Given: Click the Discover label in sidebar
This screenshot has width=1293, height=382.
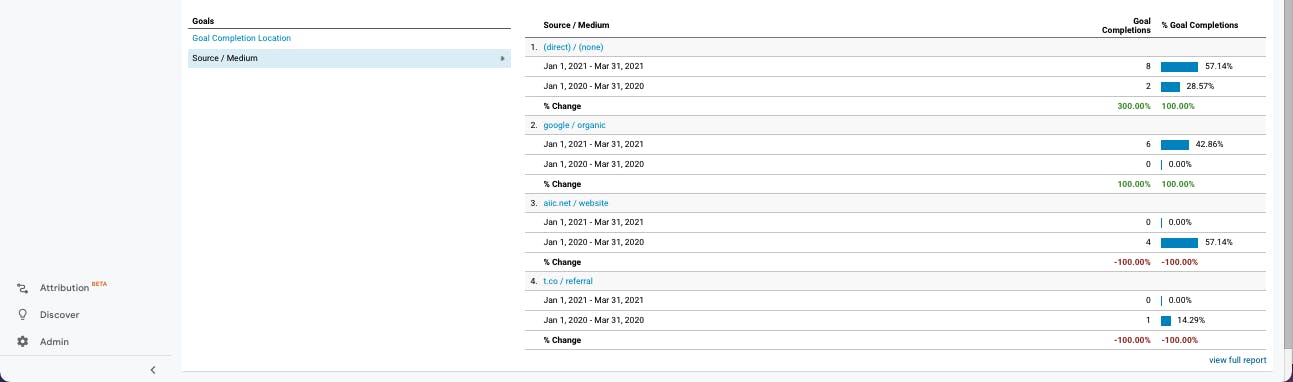Looking at the screenshot, I should coord(59,315).
